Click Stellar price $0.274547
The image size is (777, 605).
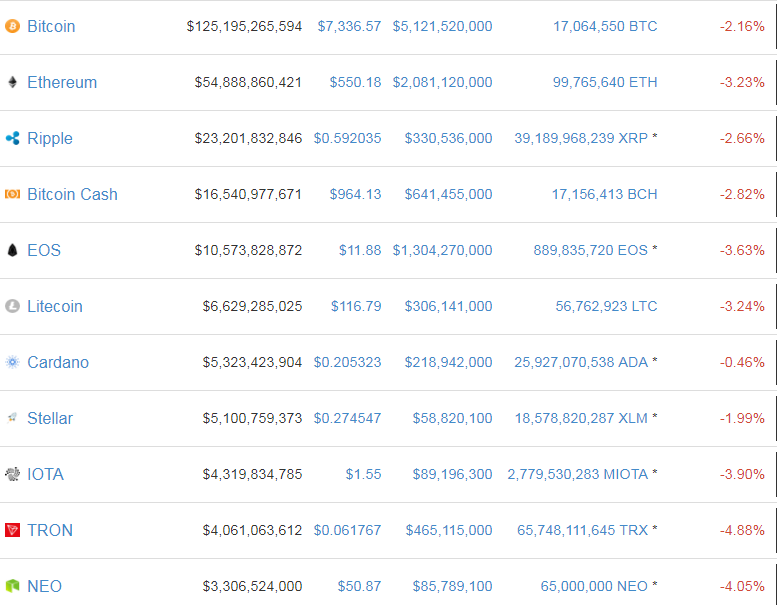coord(347,418)
